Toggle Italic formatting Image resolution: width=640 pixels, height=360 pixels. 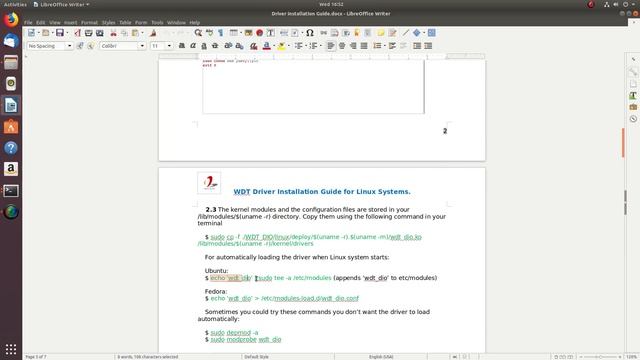tap(193, 46)
